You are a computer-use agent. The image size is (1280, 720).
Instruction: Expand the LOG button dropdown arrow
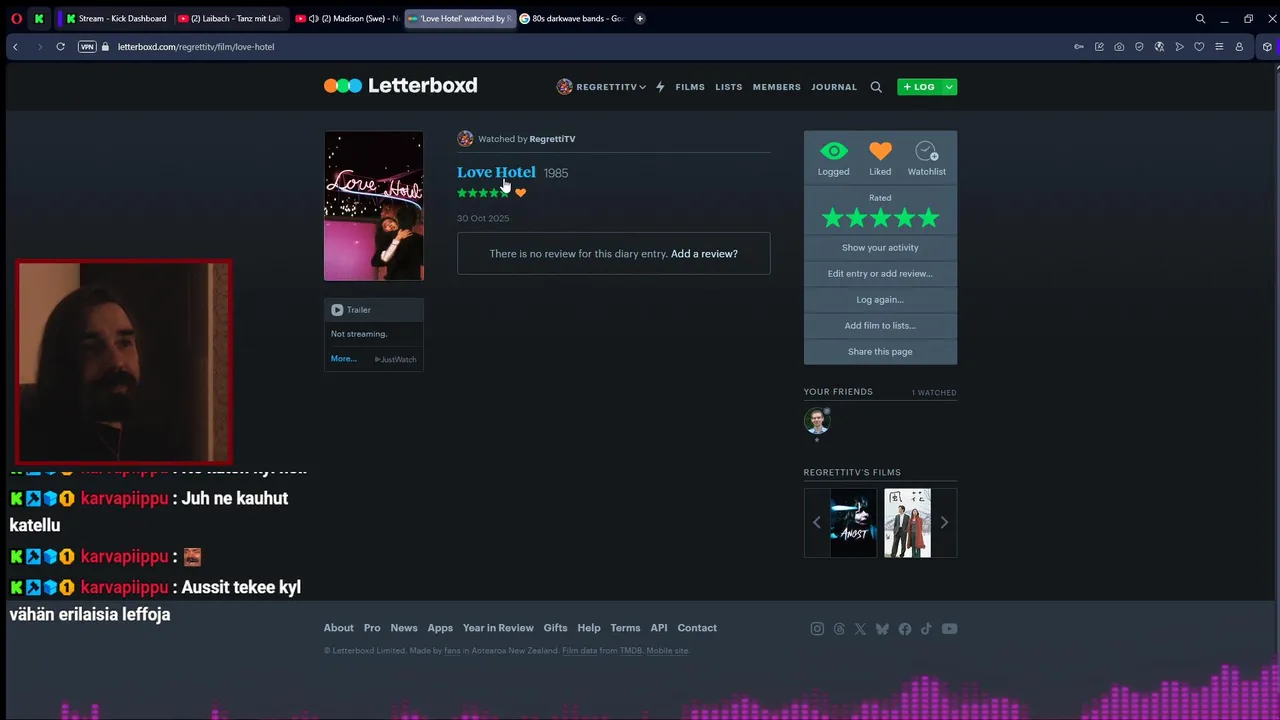point(949,87)
